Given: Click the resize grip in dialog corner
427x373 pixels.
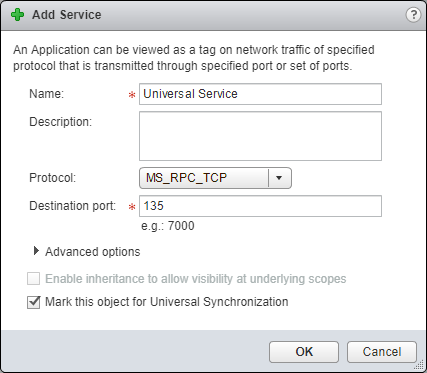Looking at the screenshot, I should 420,366.
